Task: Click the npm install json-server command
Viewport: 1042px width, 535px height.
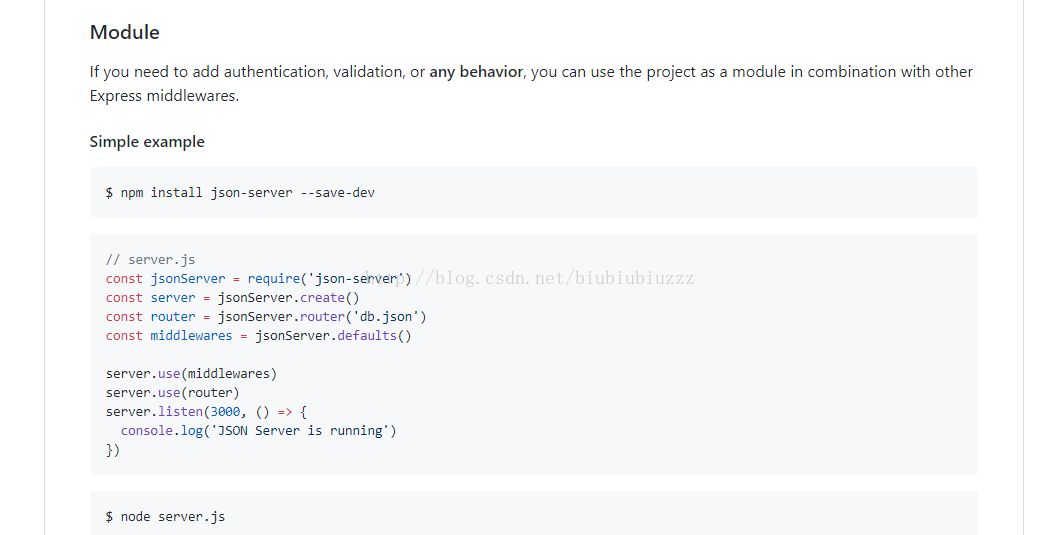Action: coord(240,192)
